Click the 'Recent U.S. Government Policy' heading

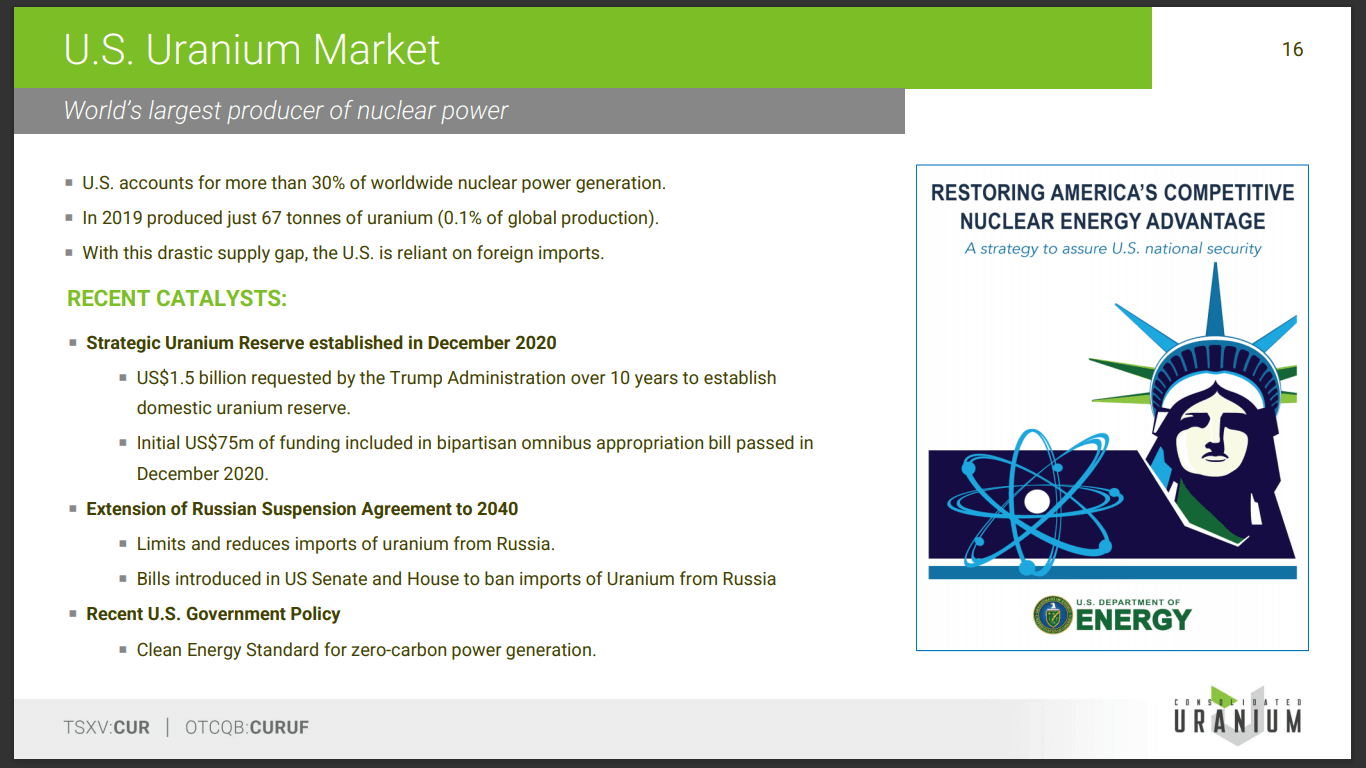point(213,614)
